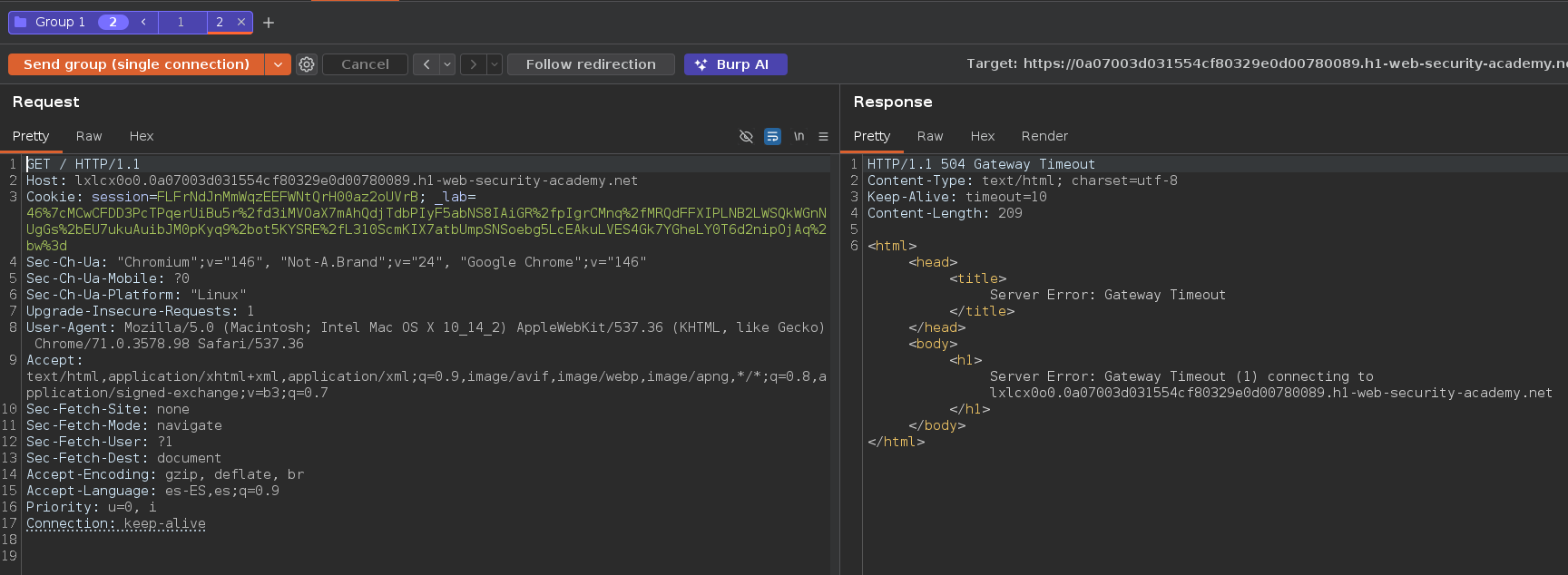Open the forward history dropdown arrow
The width and height of the screenshot is (1568, 575).
pos(495,64)
